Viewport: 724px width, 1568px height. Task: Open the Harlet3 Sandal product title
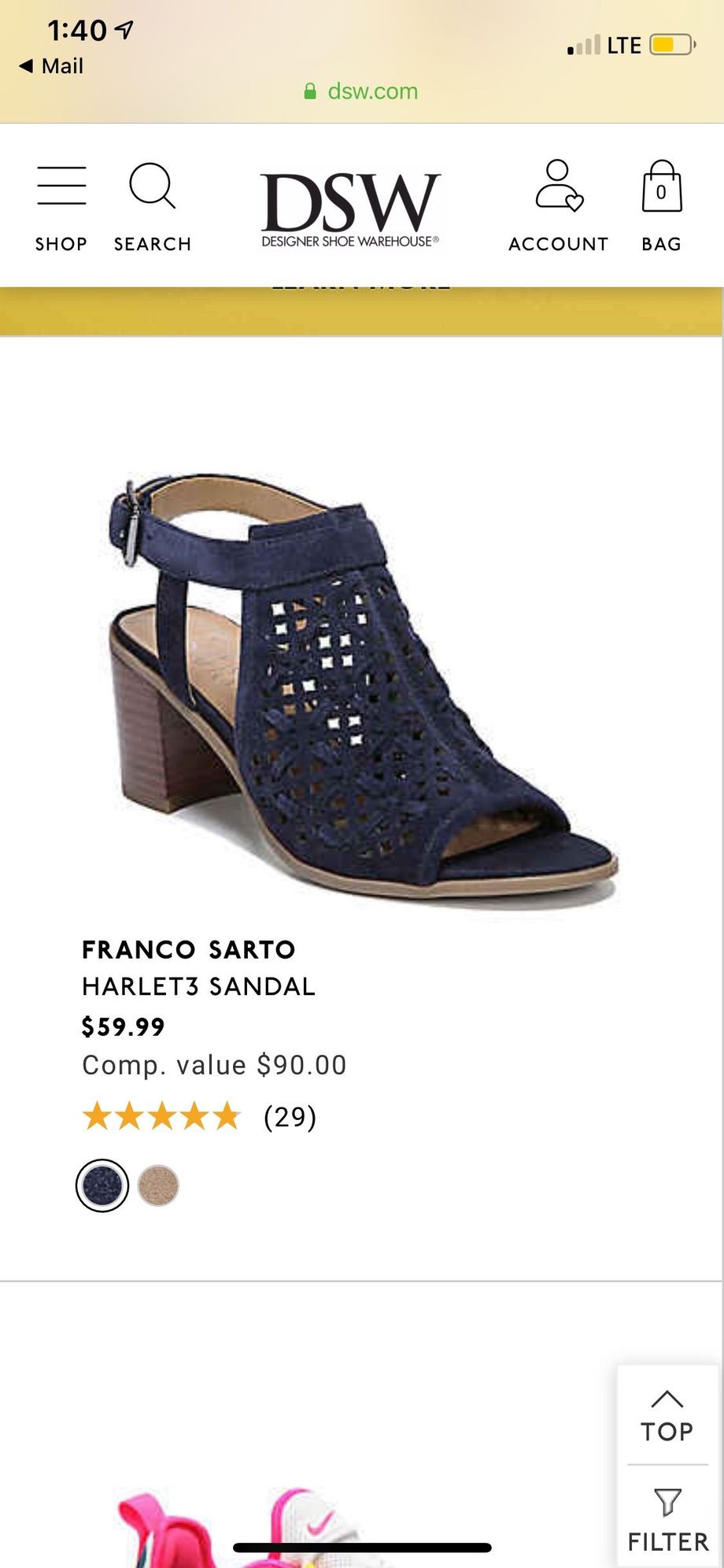198,986
